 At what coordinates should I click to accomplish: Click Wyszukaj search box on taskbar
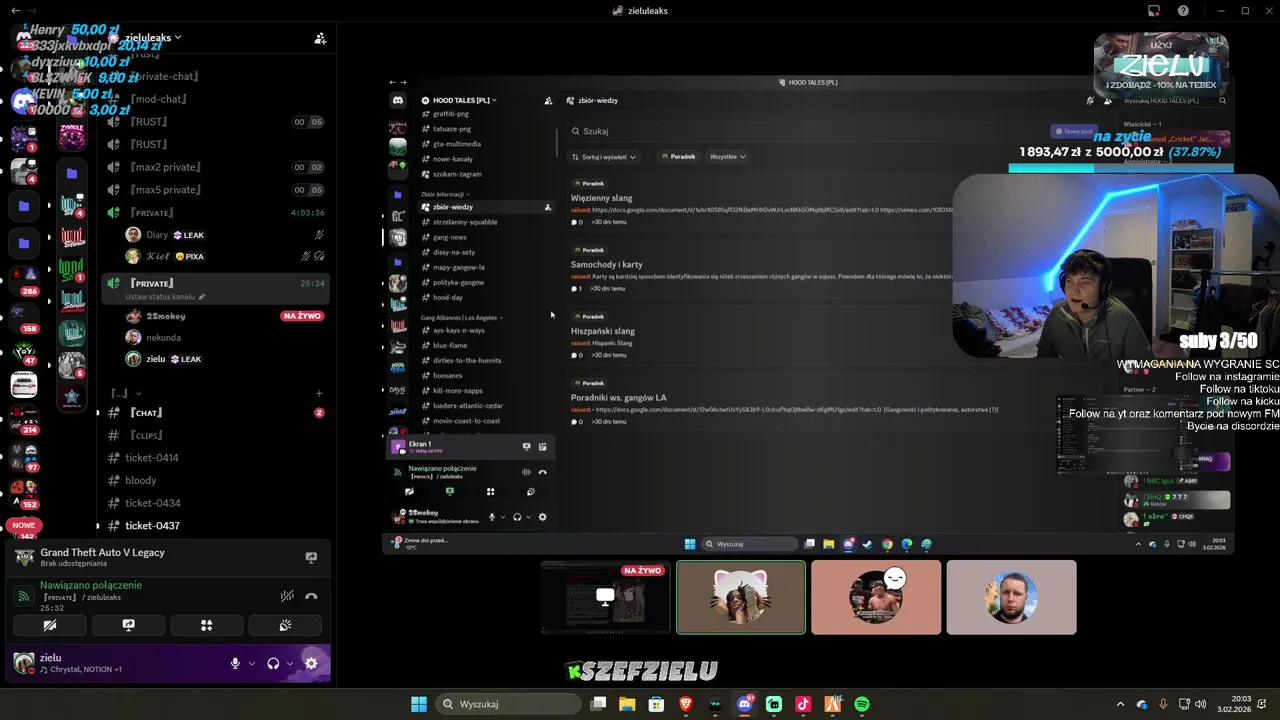click(507, 704)
